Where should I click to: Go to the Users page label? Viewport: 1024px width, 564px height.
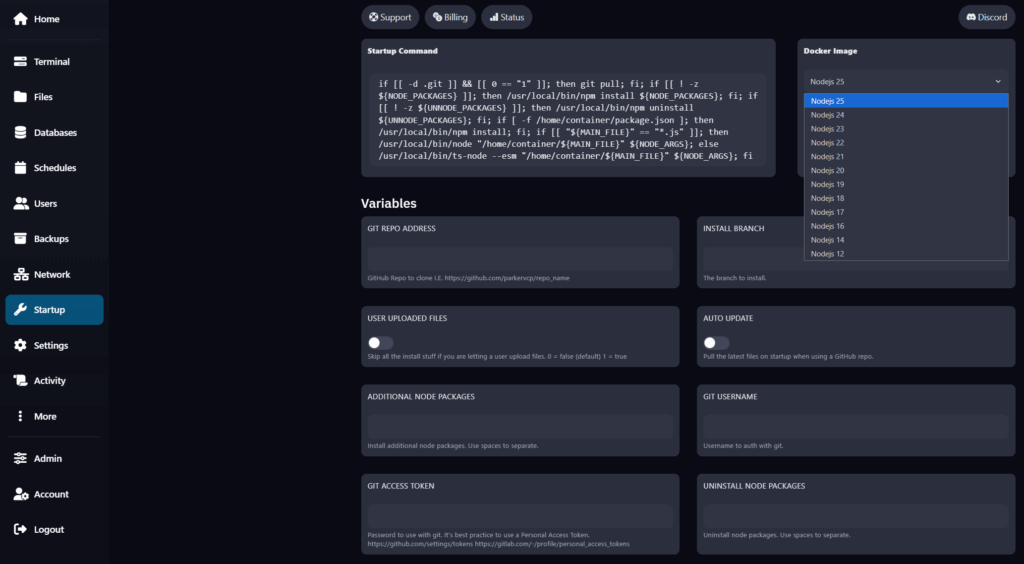[45, 204]
